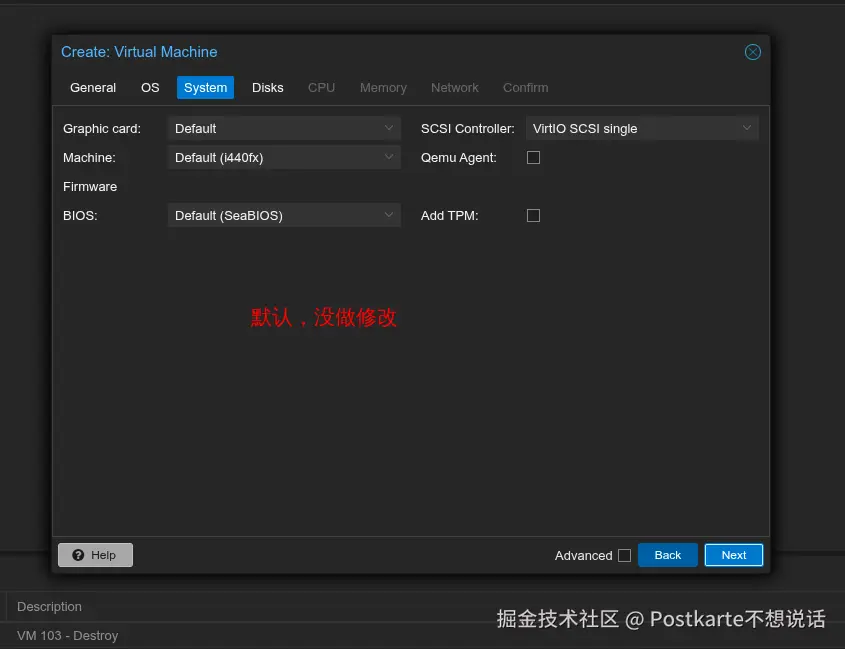Click the Qemu Agent label
The width and height of the screenshot is (845, 649).
coord(459,157)
